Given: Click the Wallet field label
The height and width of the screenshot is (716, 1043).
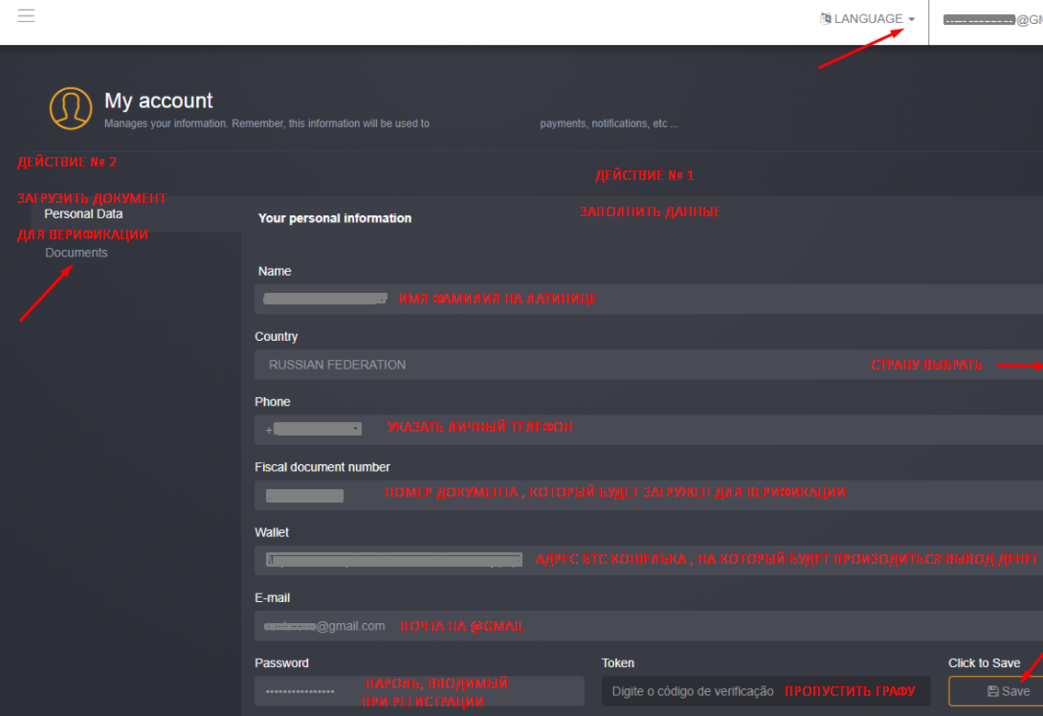Looking at the screenshot, I should tap(271, 533).
